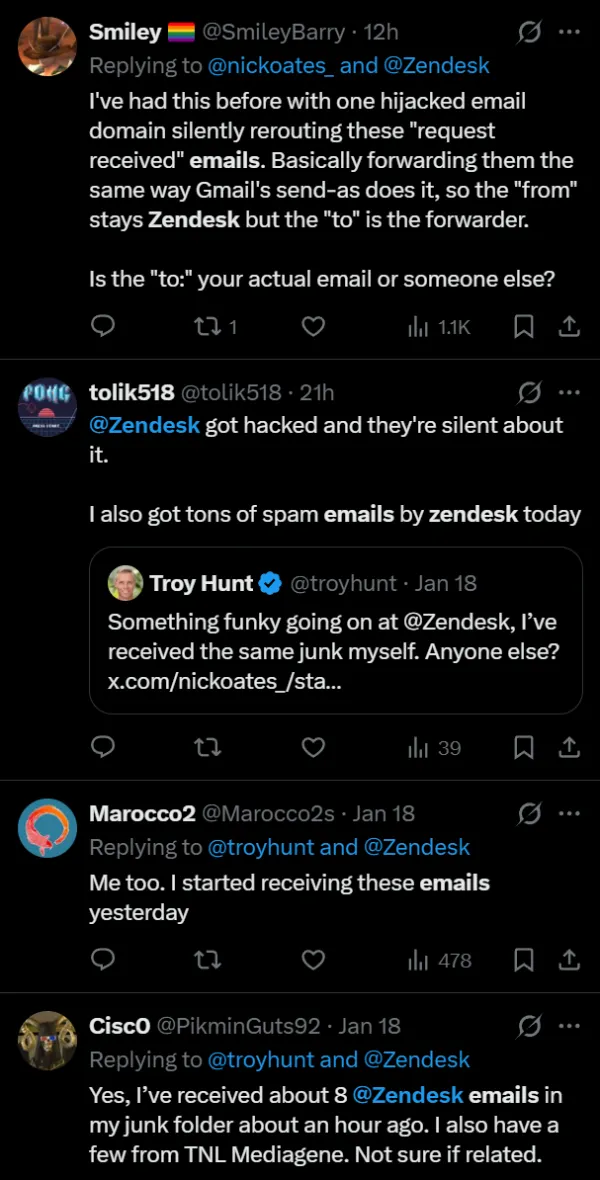
Task: Toggle bookmark on Marocco2's tweet
Action: [522, 960]
